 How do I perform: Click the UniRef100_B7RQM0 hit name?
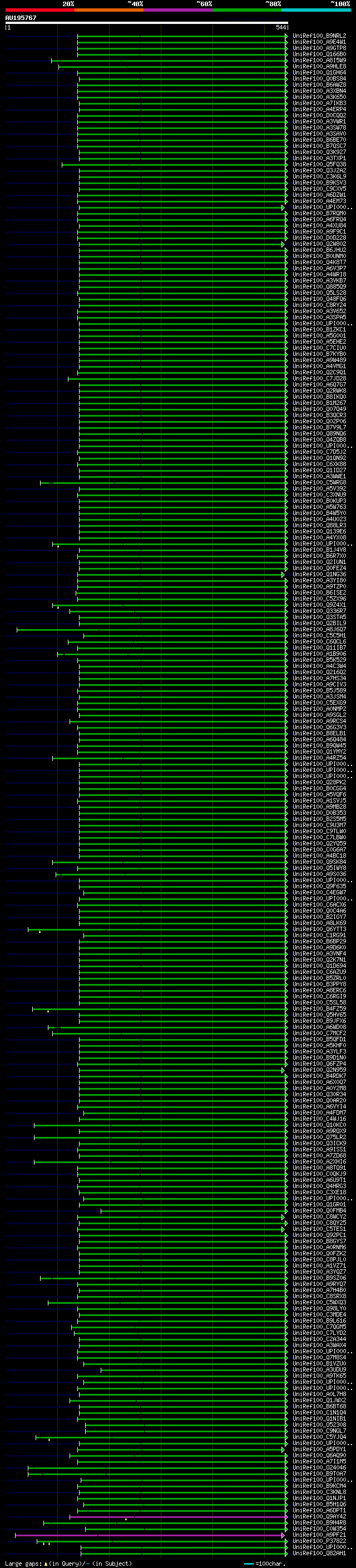319,214
